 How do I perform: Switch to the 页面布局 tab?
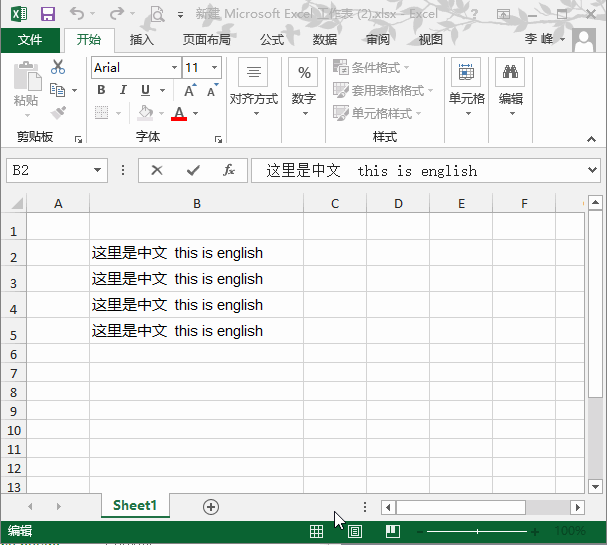[x=206, y=40]
